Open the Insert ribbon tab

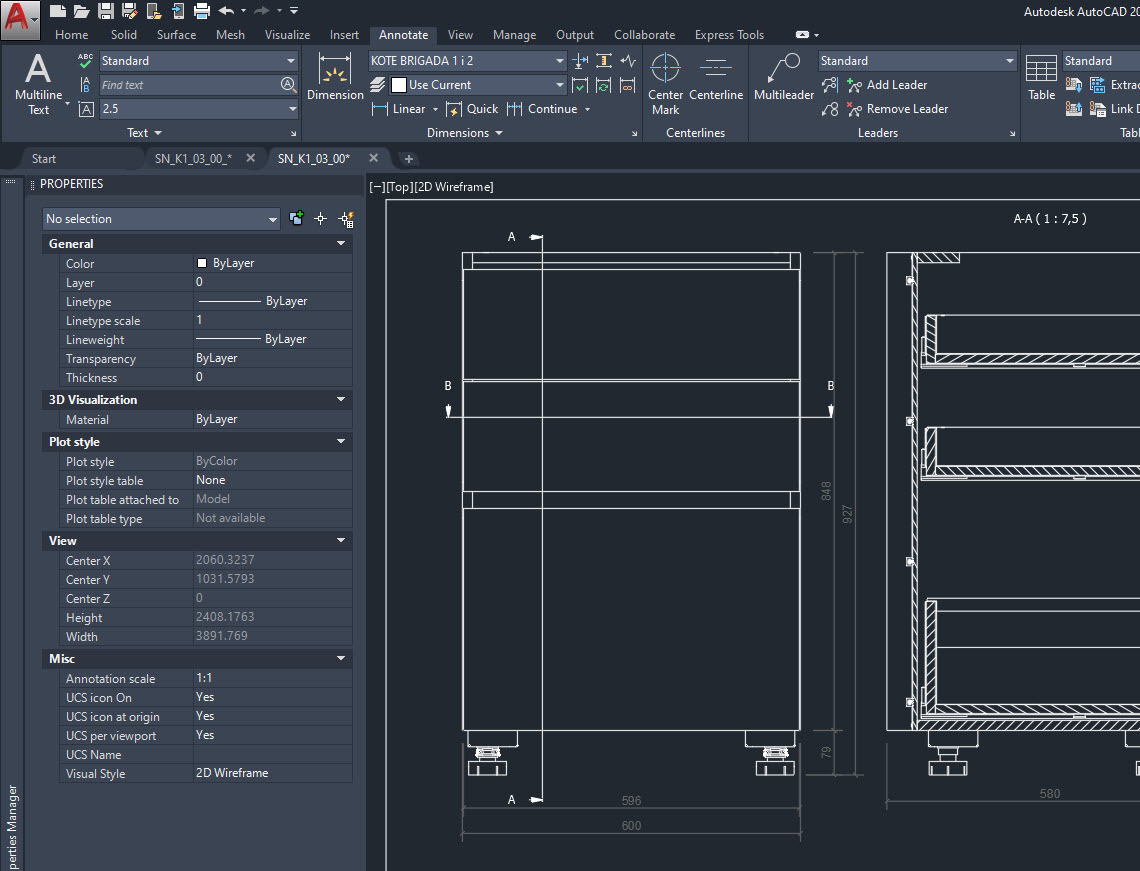[x=344, y=35]
